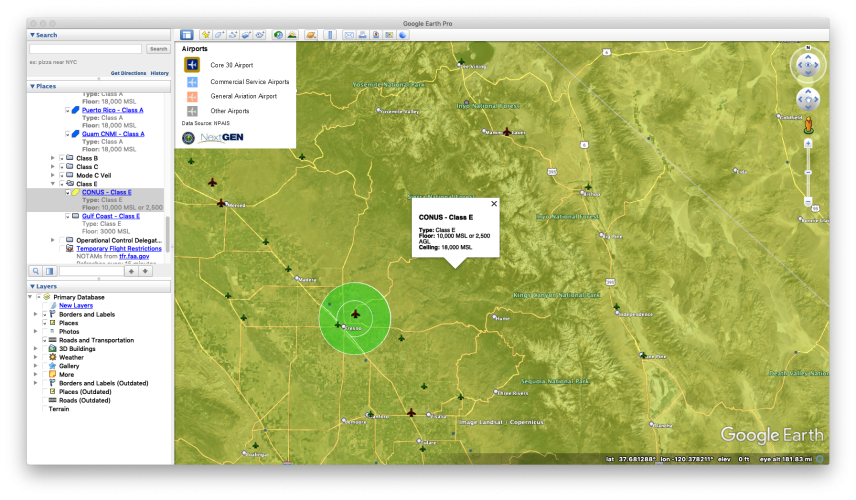Move selected place down with arrow button
856x500 pixels.
point(145,271)
